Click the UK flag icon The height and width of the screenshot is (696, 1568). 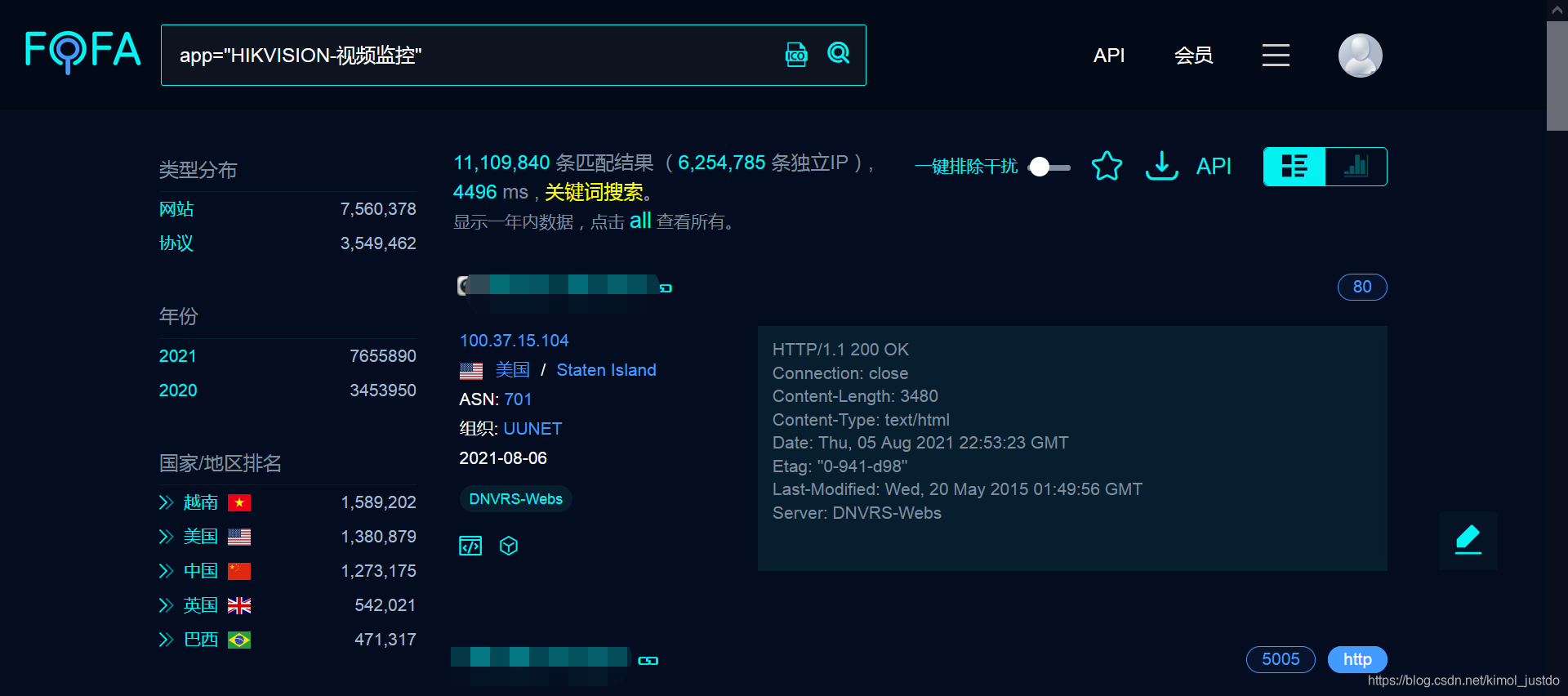239,605
